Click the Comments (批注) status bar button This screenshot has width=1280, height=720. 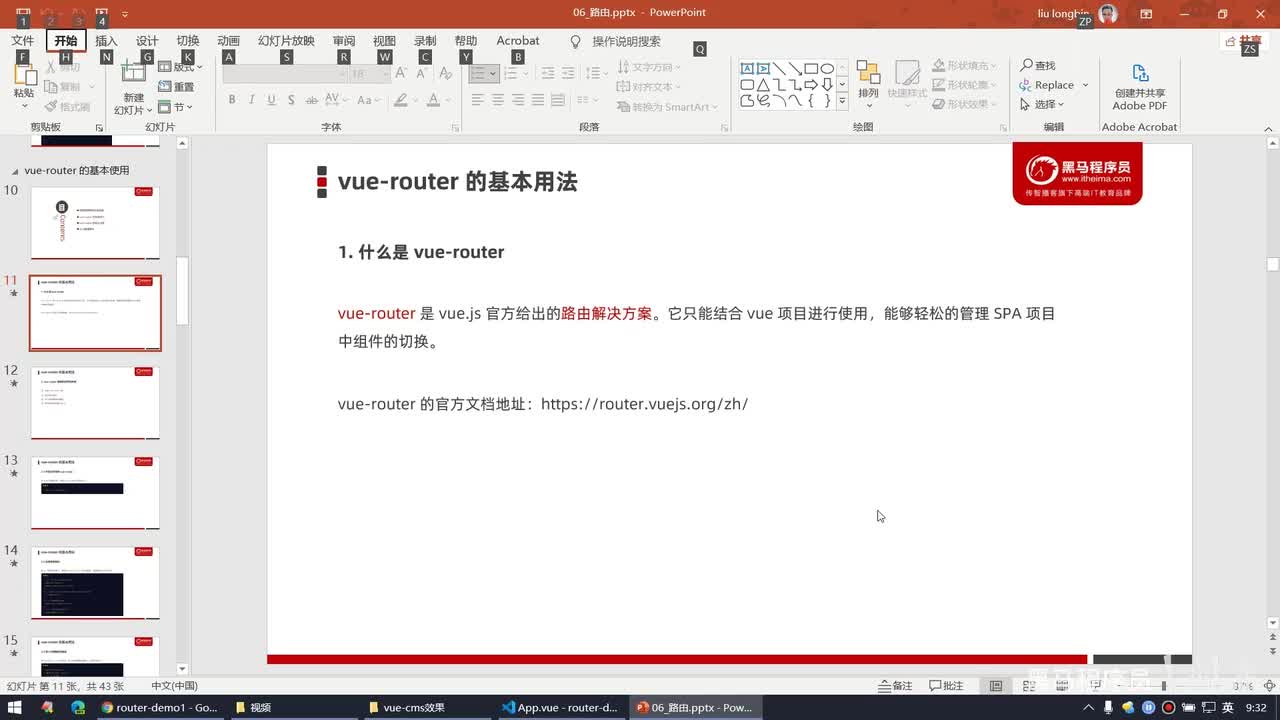[946, 686]
